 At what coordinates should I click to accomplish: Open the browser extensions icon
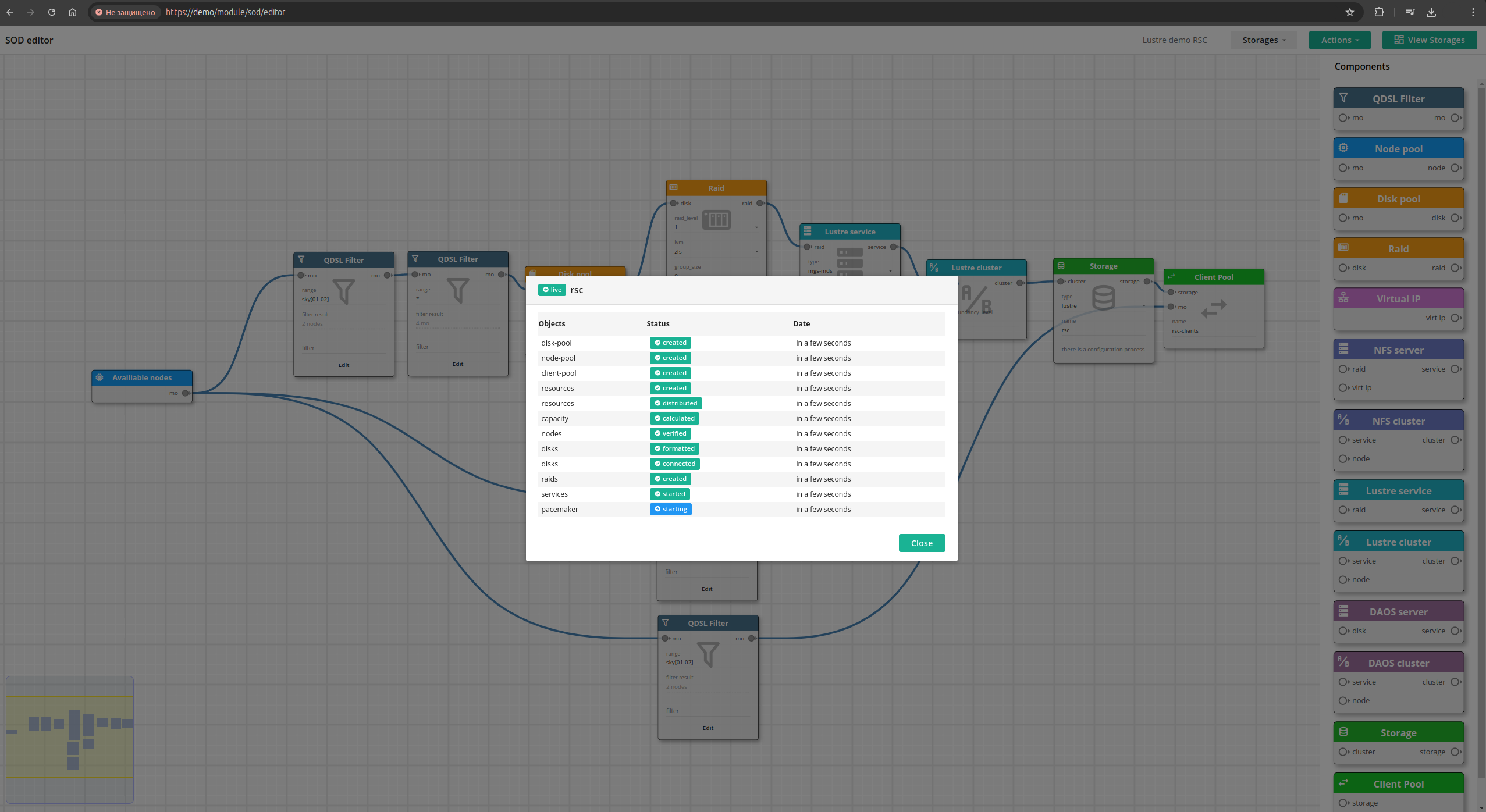[x=1379, y=12]
